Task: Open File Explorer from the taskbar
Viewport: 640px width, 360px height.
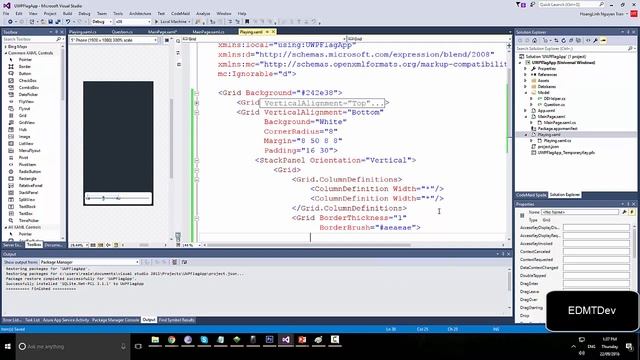Action: tap(155, 340)
